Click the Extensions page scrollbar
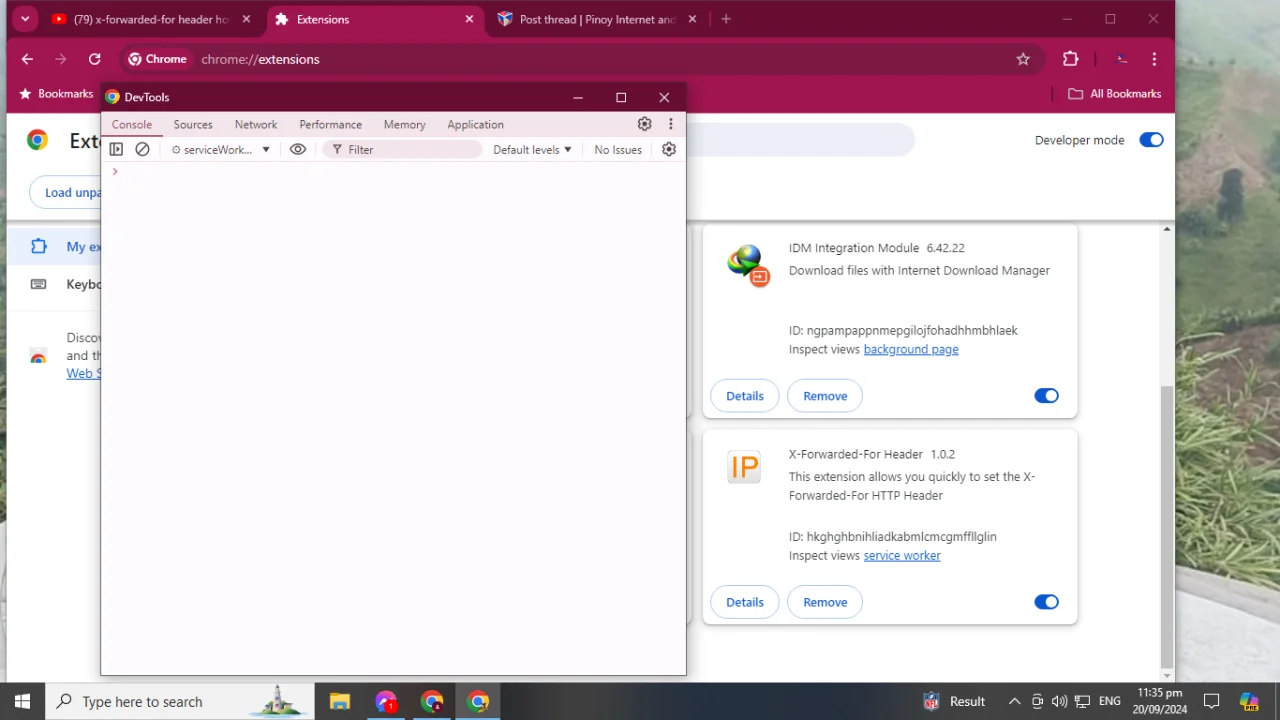 click(1167, 527)
